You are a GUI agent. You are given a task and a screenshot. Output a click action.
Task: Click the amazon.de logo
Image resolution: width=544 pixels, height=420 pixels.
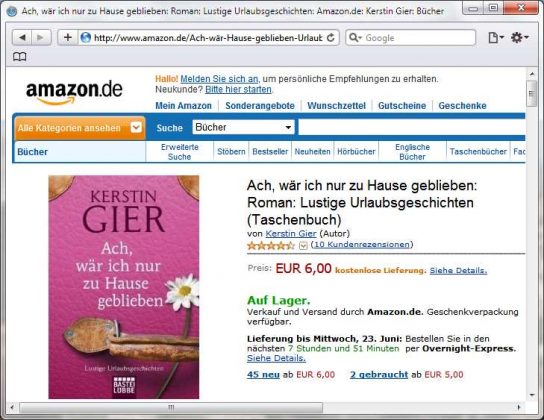click(x=74, y=92)
